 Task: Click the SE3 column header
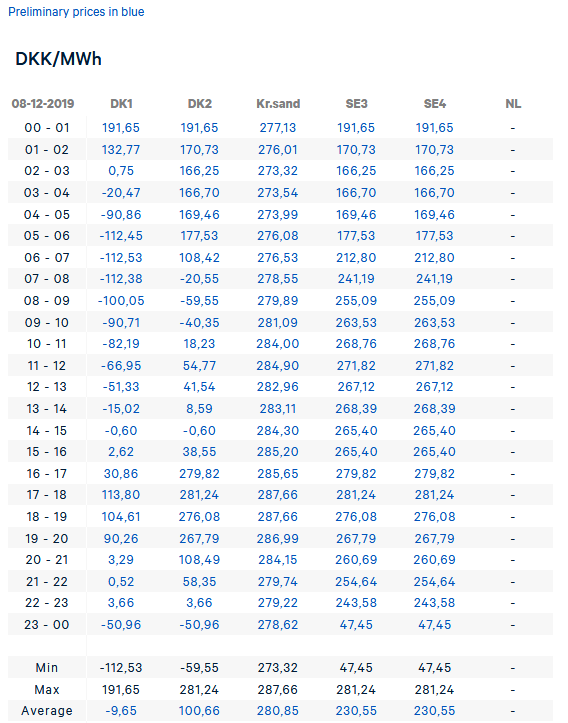pyautogui.click(x=356, y=104)
